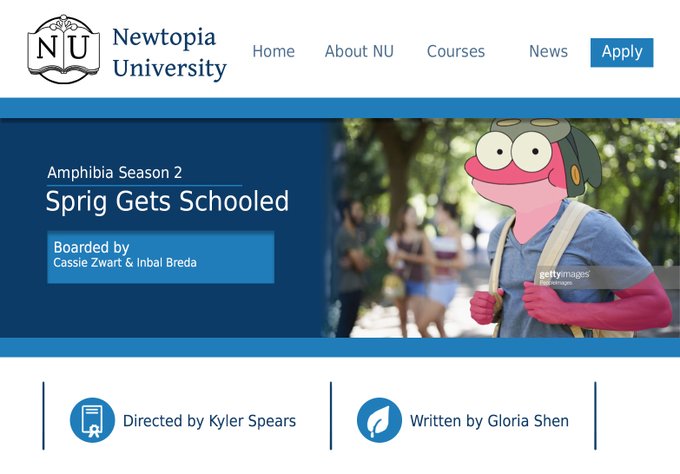Click Written by Gloria Shen text
680x474 pixels.
point(489,421)
